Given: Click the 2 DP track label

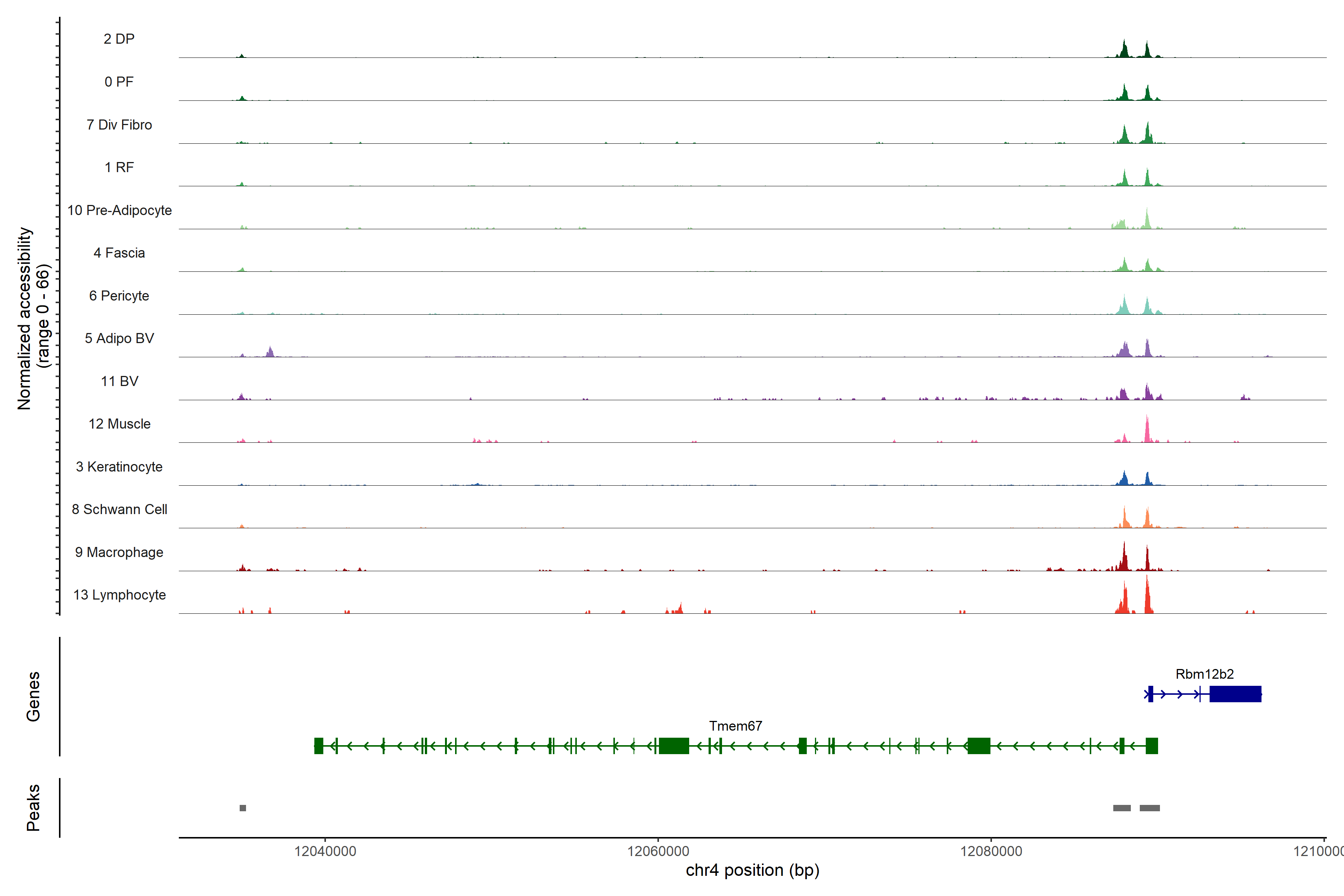Looking at the screenshot, I should pyautogui.click(x=119, y=39).
